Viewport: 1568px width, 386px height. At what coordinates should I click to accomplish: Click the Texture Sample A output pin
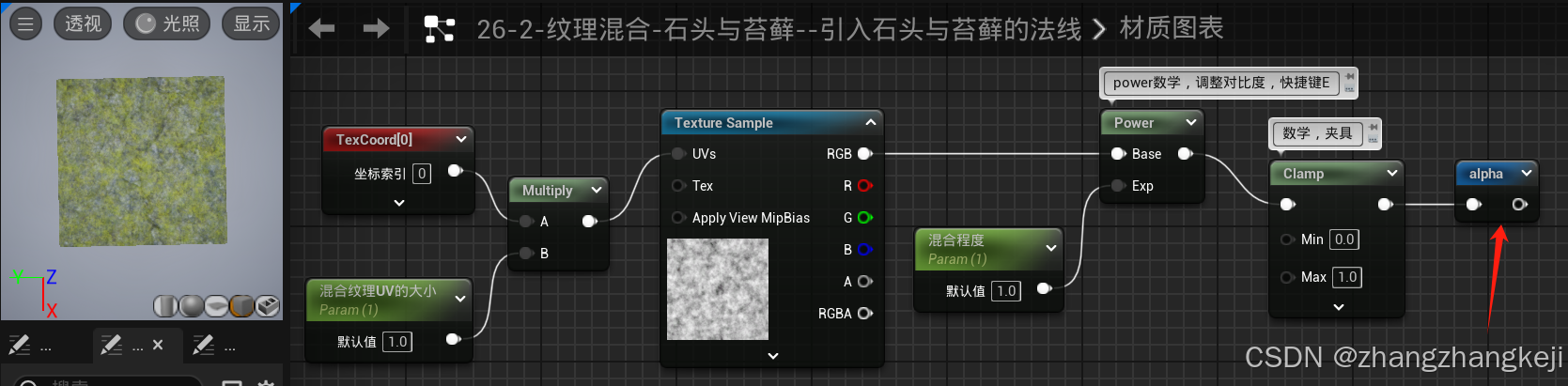(865, 282)
